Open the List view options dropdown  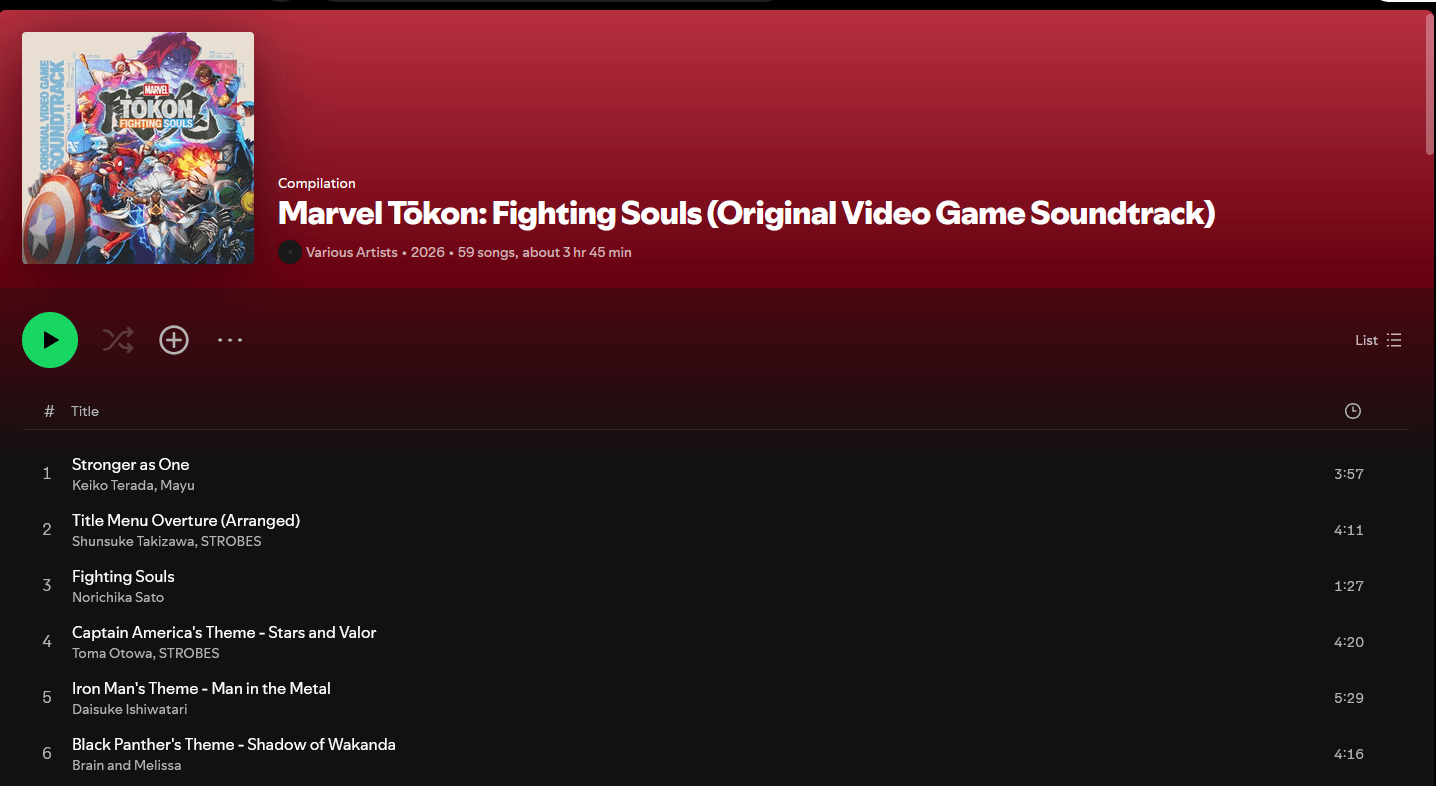(x=1378, y=340)
